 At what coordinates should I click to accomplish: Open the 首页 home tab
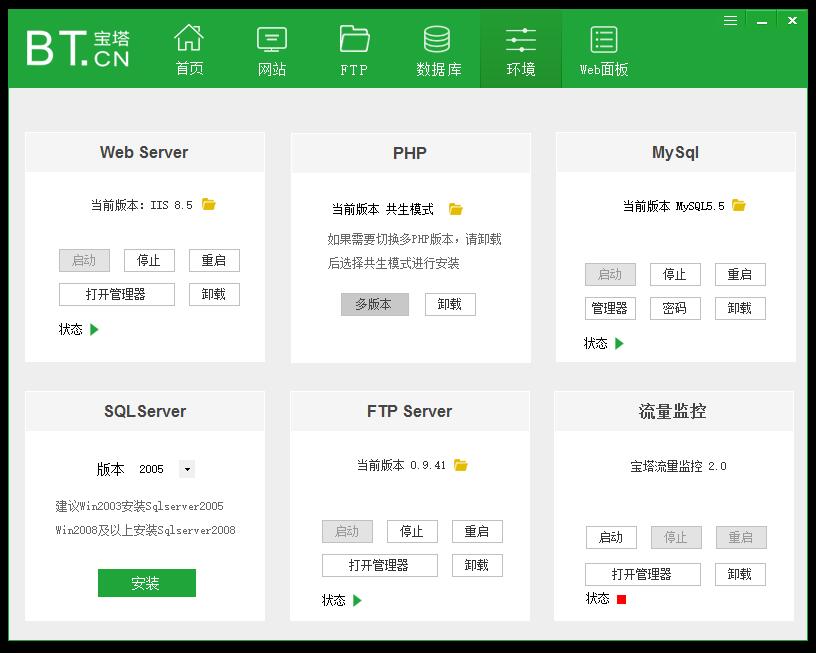pos(189,50)
